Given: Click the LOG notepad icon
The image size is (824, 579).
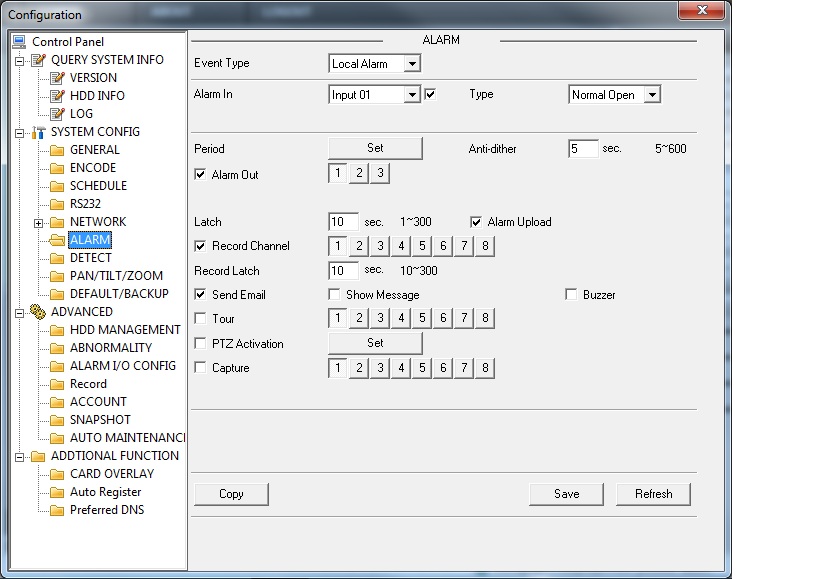Looking at the screenshot, I should coord(57,114).
